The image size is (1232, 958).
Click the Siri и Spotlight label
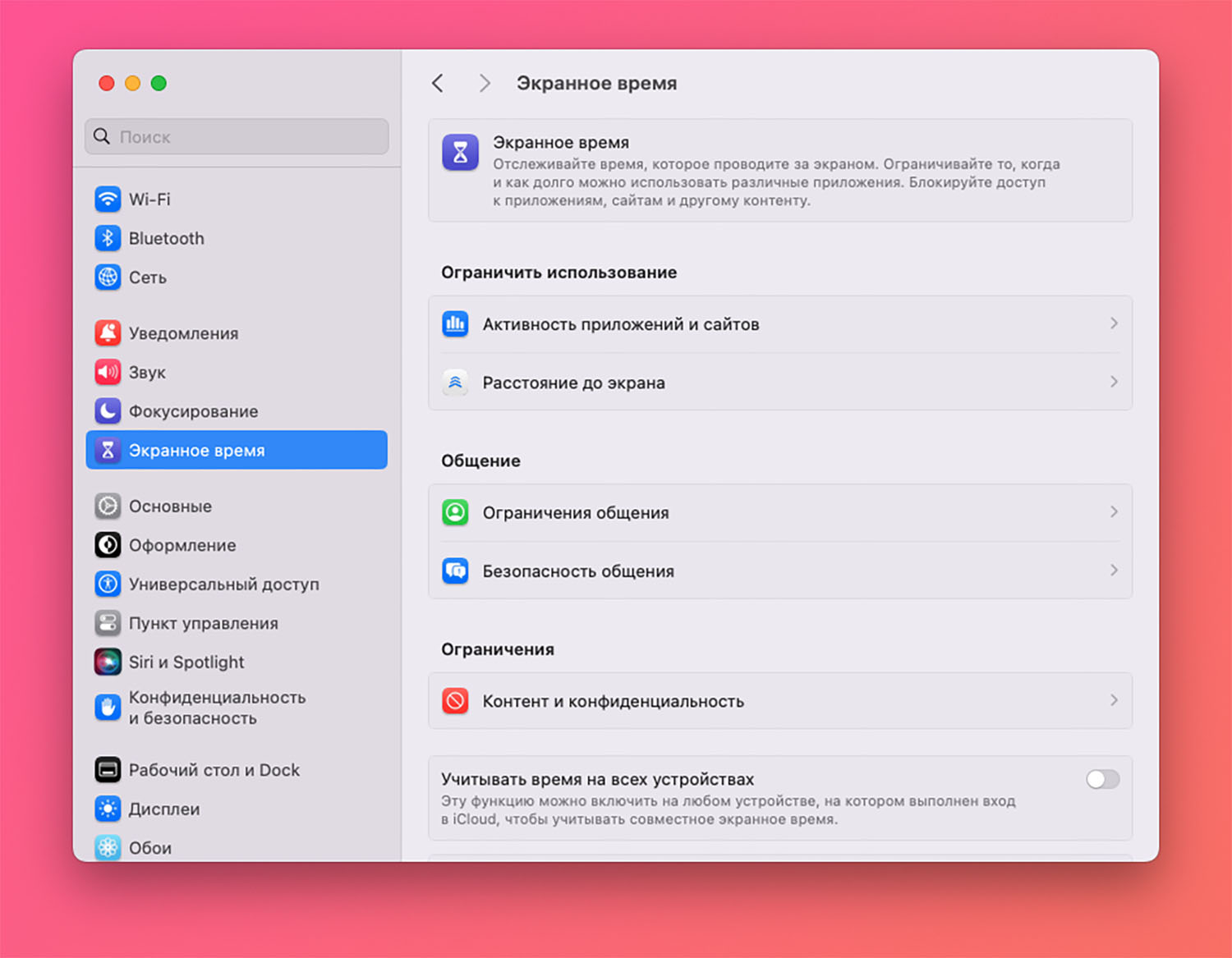pos(186,662)
